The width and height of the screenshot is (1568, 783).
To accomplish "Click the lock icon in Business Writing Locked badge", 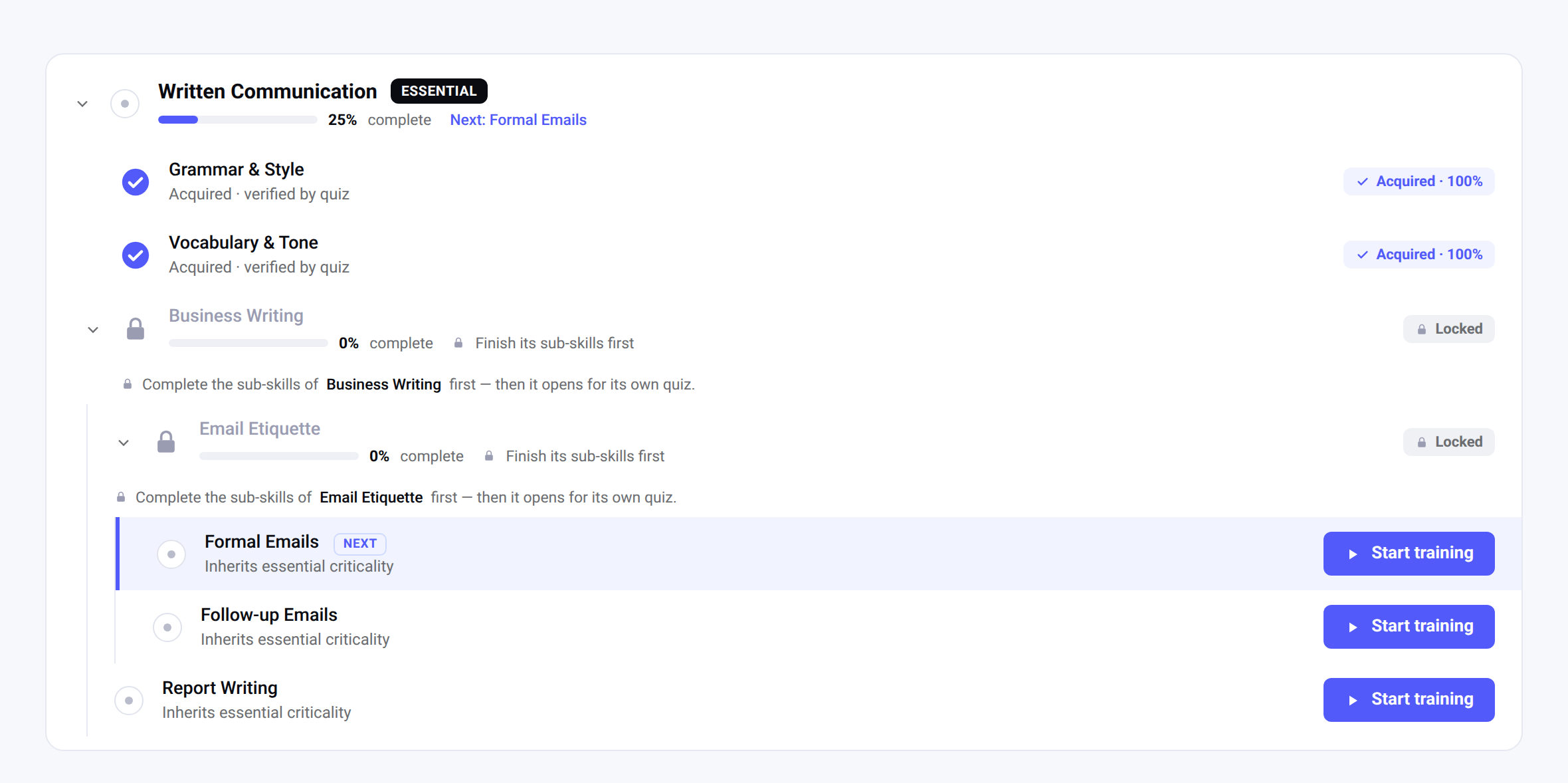I will pos(1422,329).
